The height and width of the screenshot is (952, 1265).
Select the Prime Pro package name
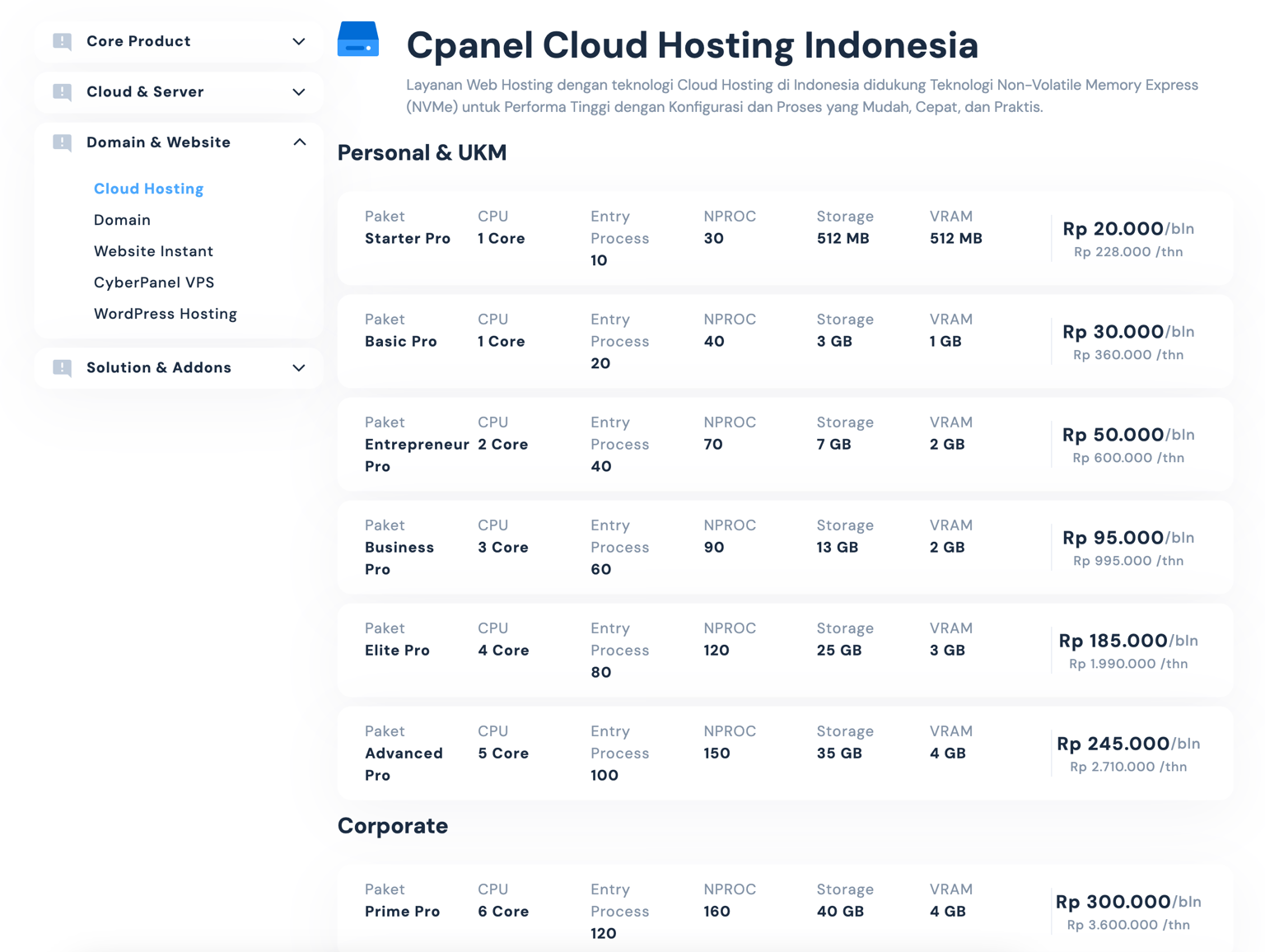(x=403, y=912)
